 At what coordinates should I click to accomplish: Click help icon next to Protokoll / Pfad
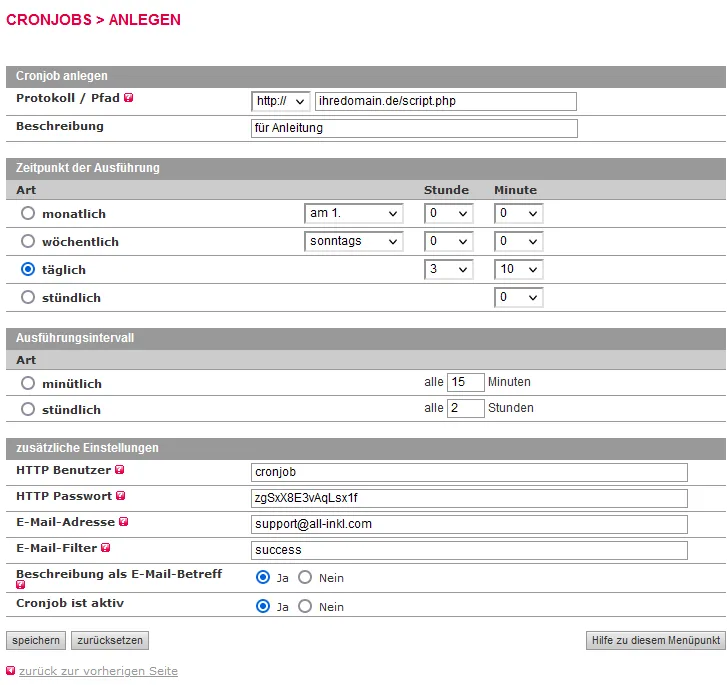pos(129,98)
